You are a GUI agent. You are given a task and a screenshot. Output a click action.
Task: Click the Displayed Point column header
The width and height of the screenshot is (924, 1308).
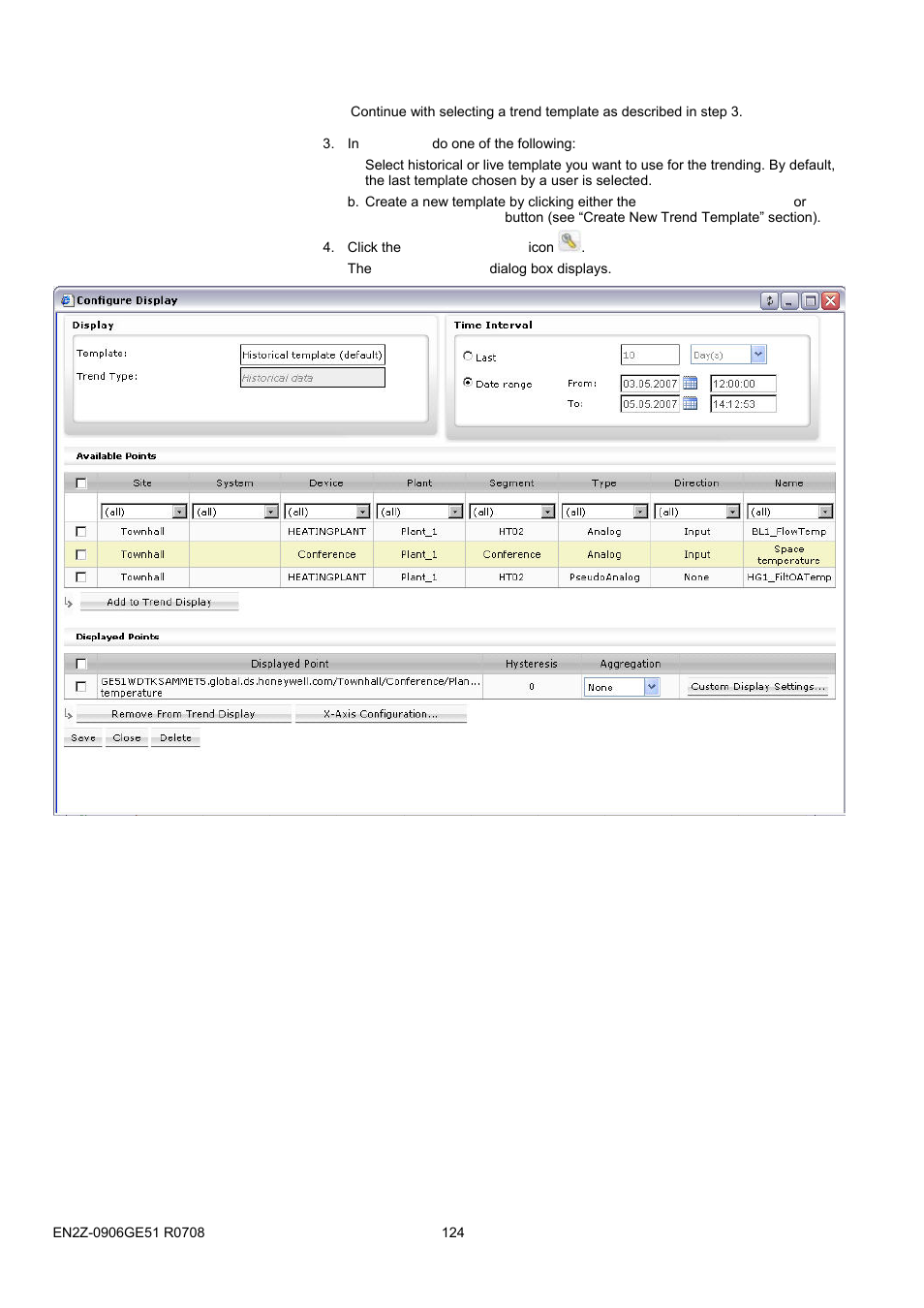tap(290, 664)
